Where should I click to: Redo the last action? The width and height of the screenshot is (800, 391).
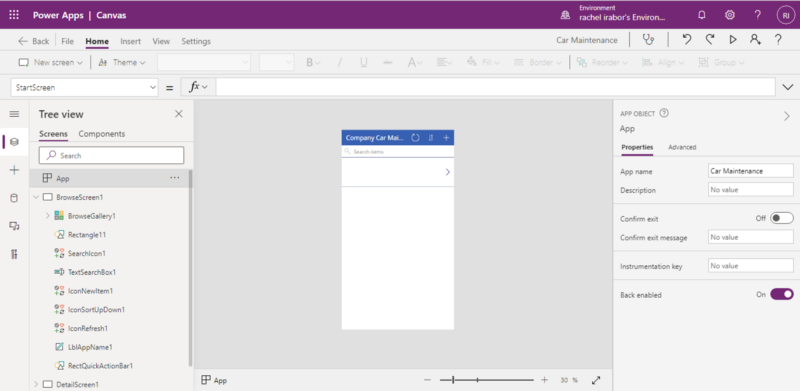point(710,40)
